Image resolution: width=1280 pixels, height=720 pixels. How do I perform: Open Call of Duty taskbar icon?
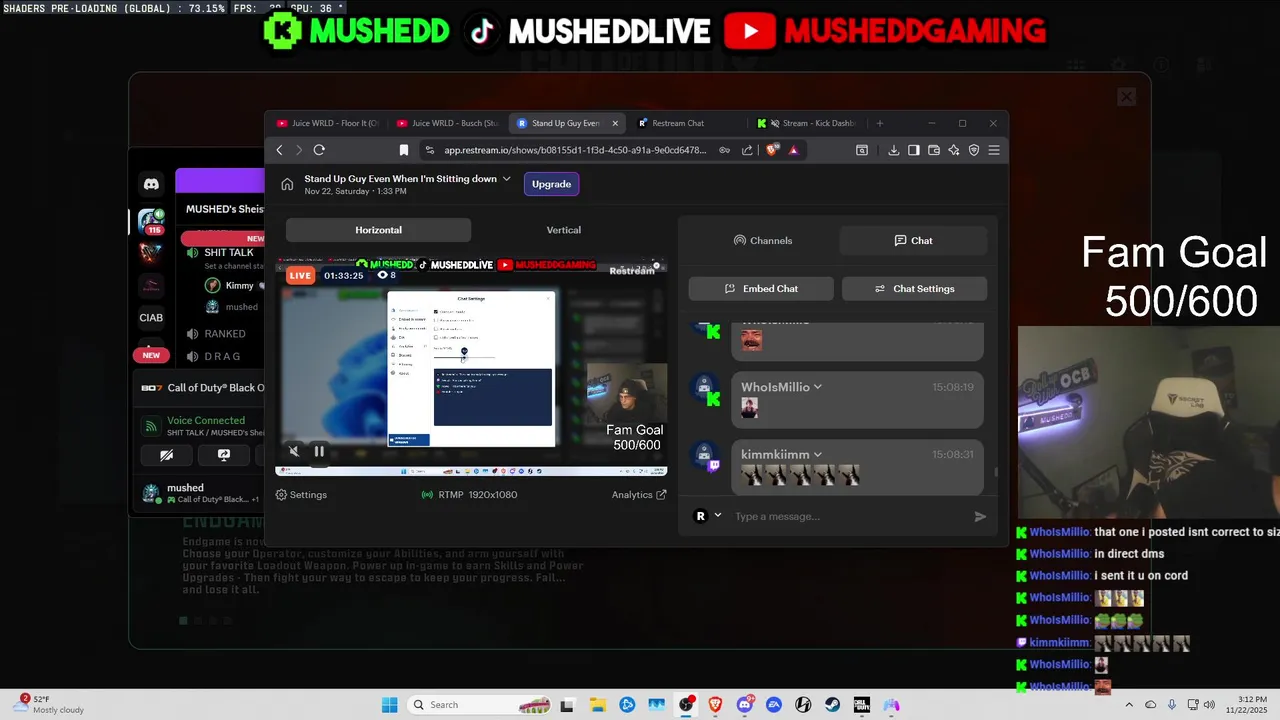tap(861, 705)
